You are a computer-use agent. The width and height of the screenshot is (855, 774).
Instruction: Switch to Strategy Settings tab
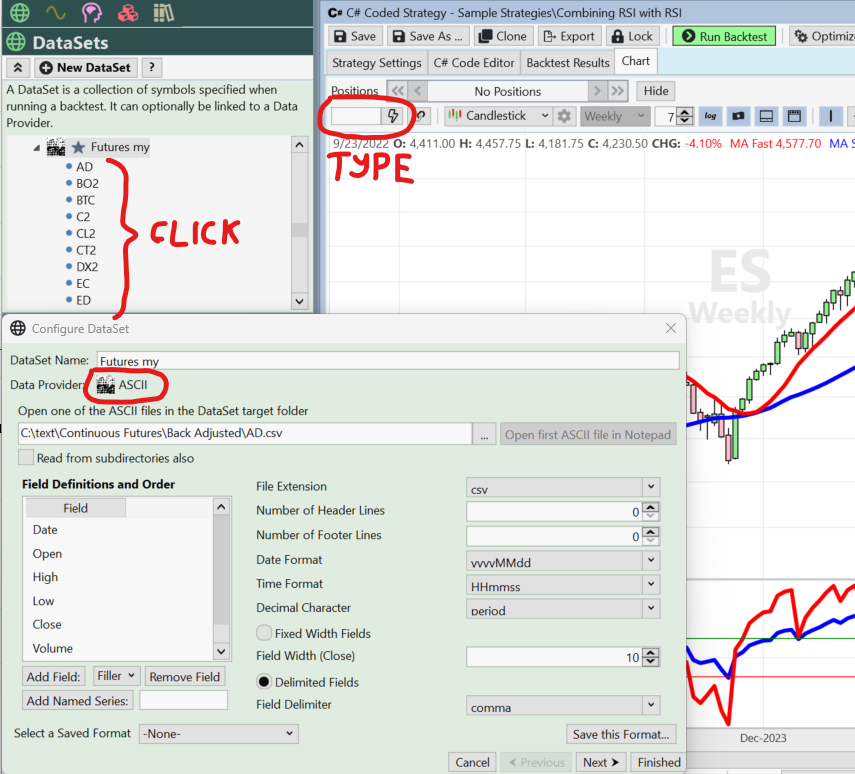377,63
